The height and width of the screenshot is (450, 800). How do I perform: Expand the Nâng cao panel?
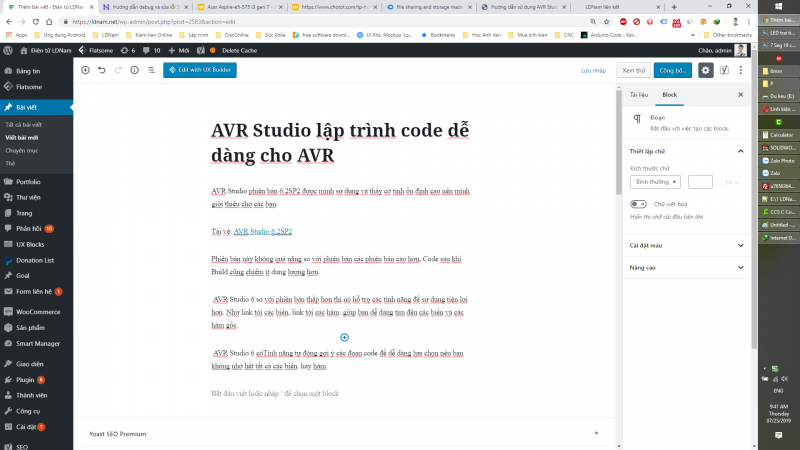coord(685,268)
